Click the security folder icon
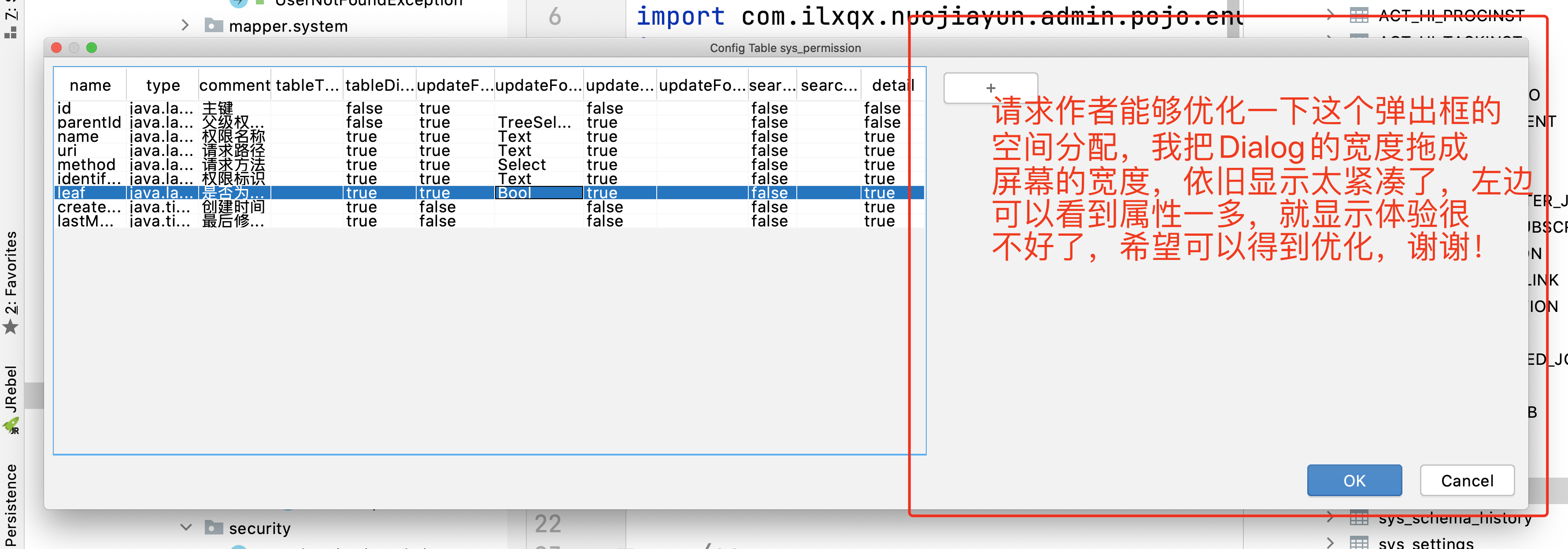The image size is (1568, 549). point(214,527)
